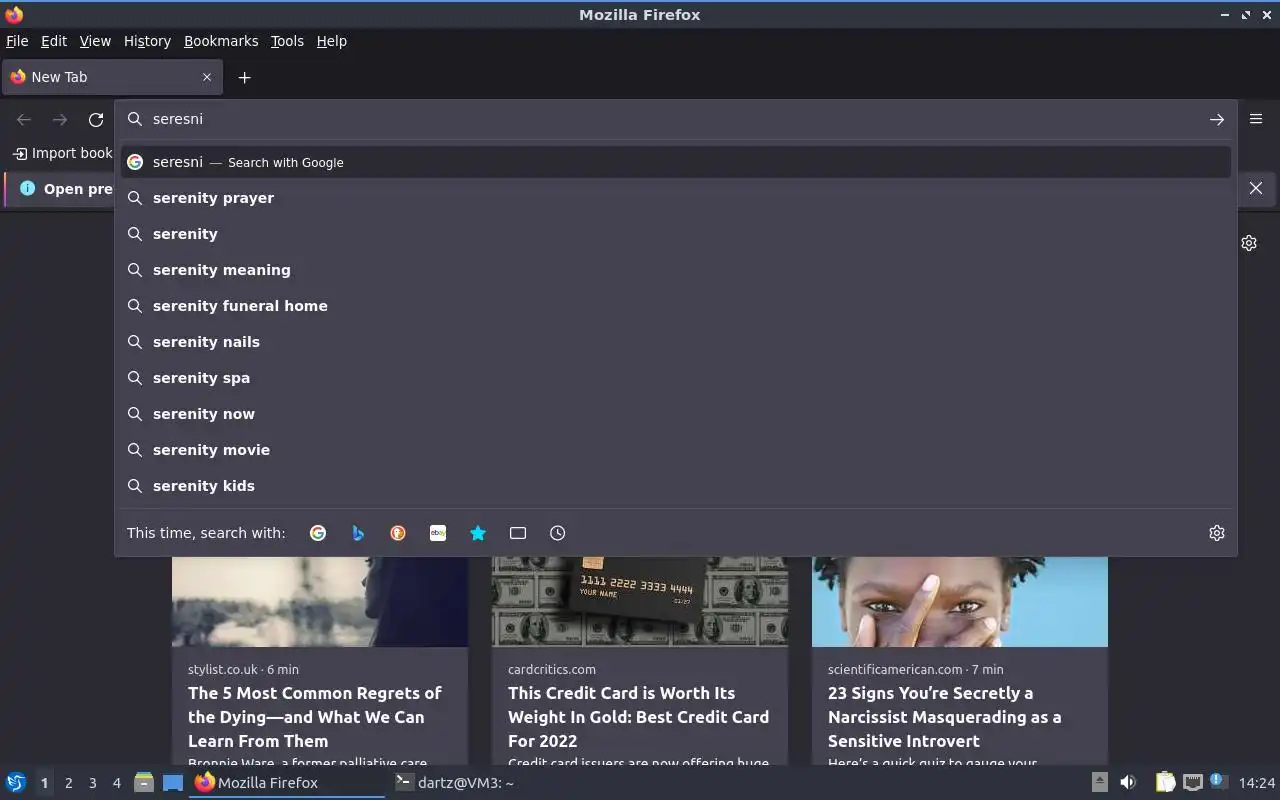Image resolution: width=1280 pixels, height=800 pixels.
Task: Open the View menu
Action: tap(95, 41)
